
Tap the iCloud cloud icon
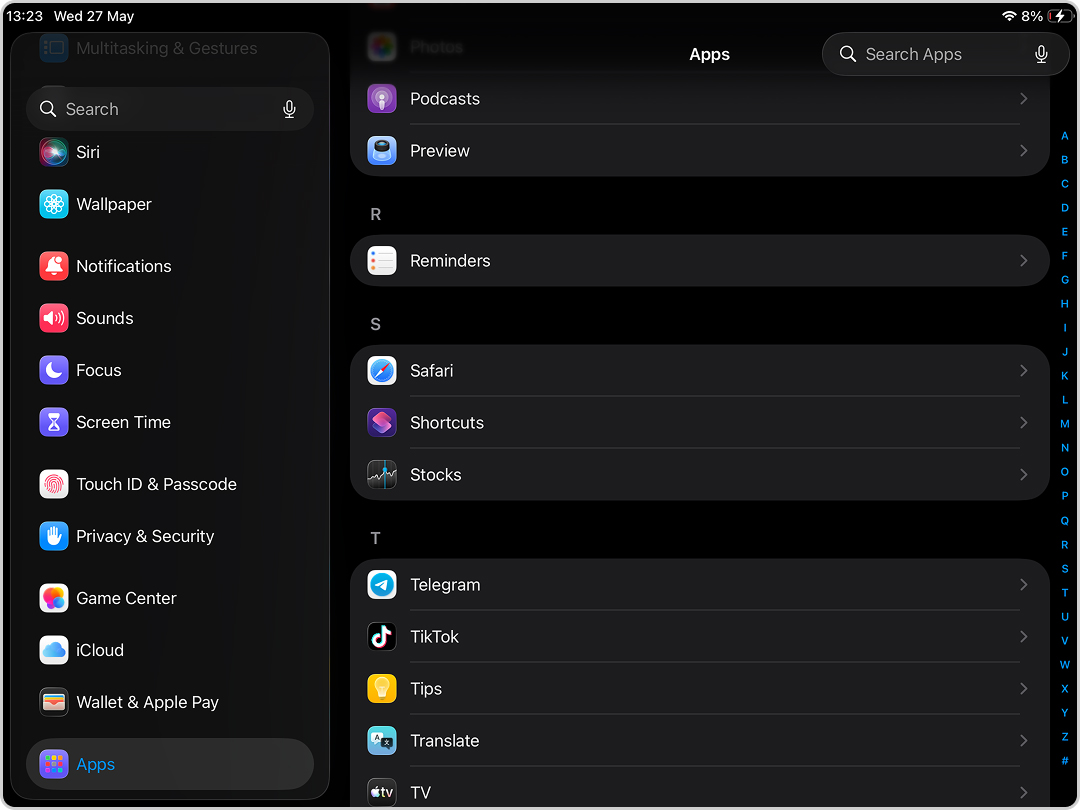(54, 650)
